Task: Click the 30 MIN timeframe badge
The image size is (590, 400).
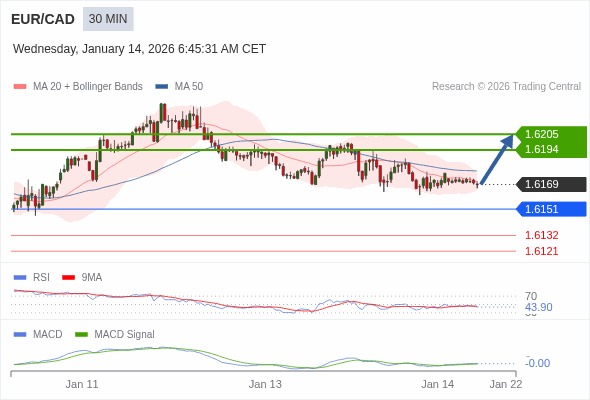Action: tap(108, 19)
